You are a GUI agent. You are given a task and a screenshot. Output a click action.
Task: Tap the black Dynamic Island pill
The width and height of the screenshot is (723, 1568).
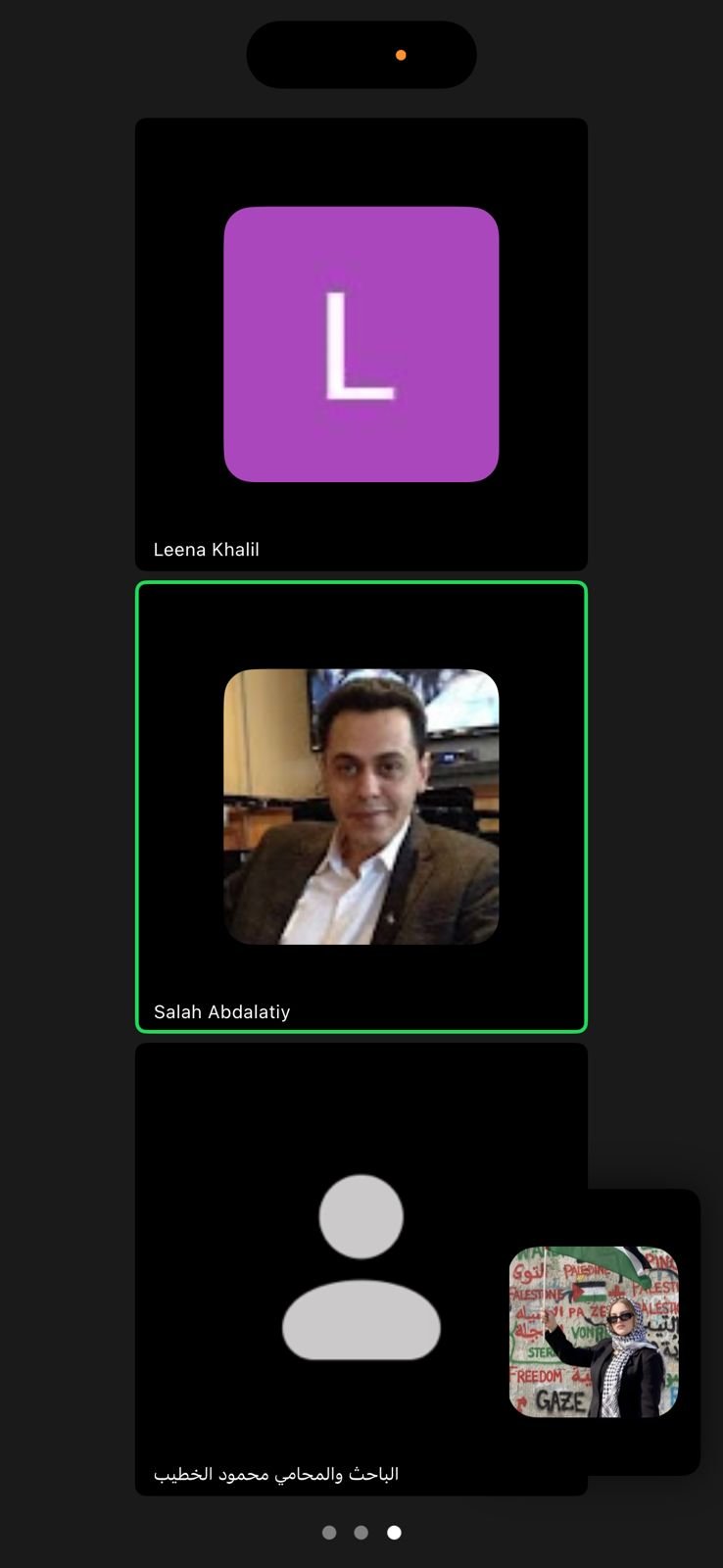(x=361, y=55)
